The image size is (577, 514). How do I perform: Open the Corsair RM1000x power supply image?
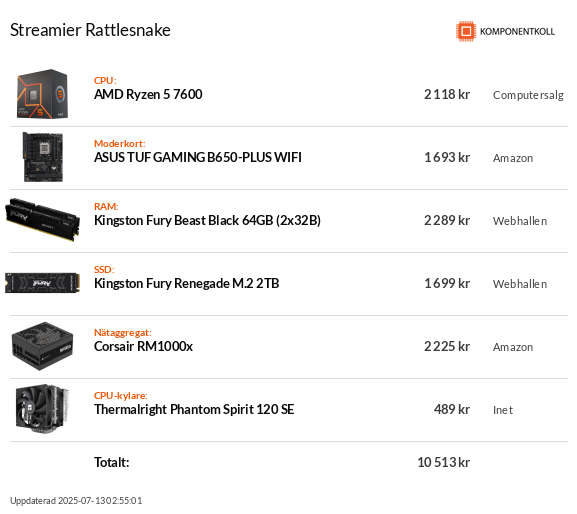tap(42, 346)
